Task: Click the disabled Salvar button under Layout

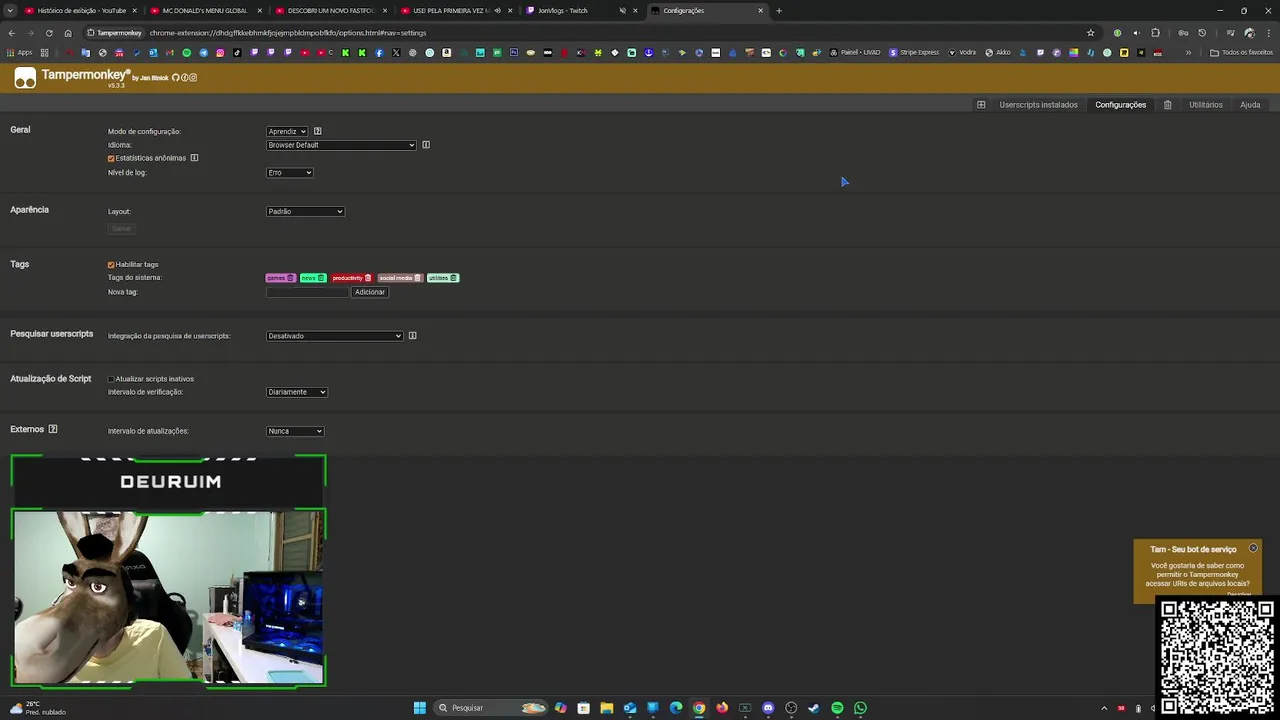Action: 121,229
